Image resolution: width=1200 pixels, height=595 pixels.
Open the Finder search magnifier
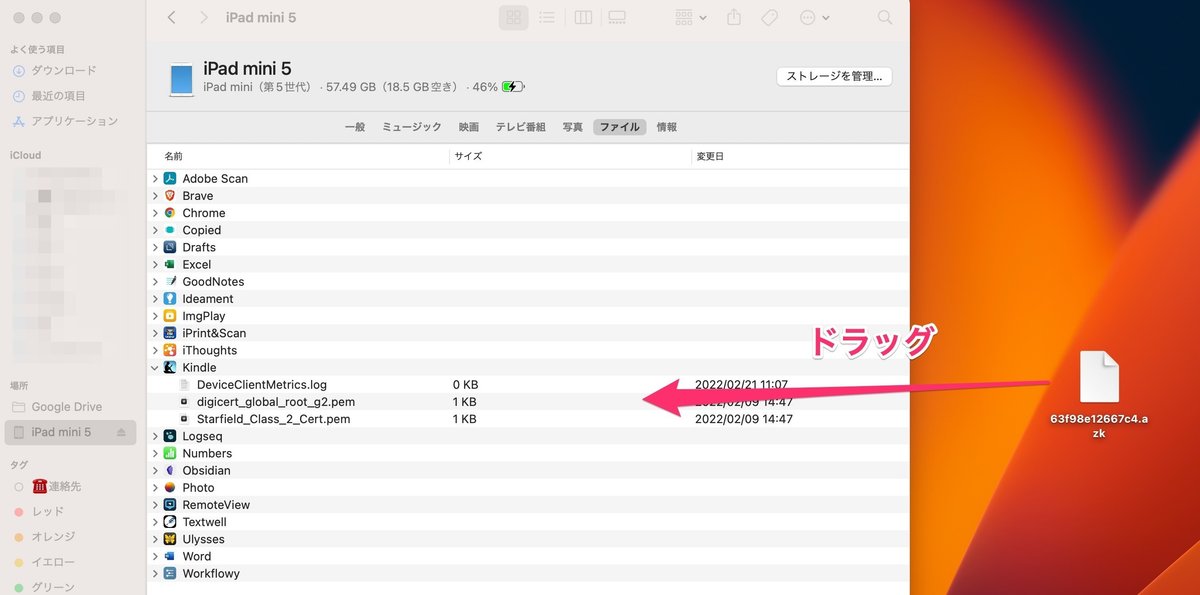pyautogui.click(x=885, y=18)
